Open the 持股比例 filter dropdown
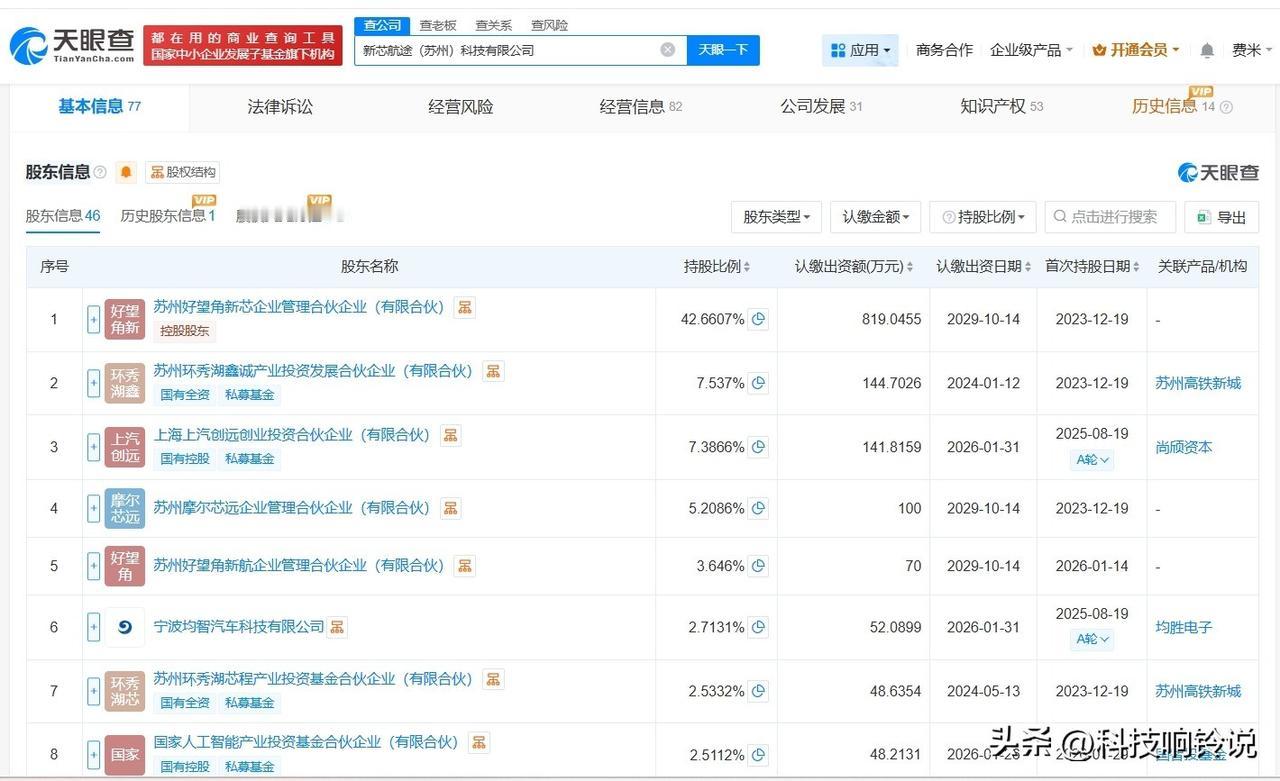This screenshot has height=781, width=1280. click(x=983, y=217)
